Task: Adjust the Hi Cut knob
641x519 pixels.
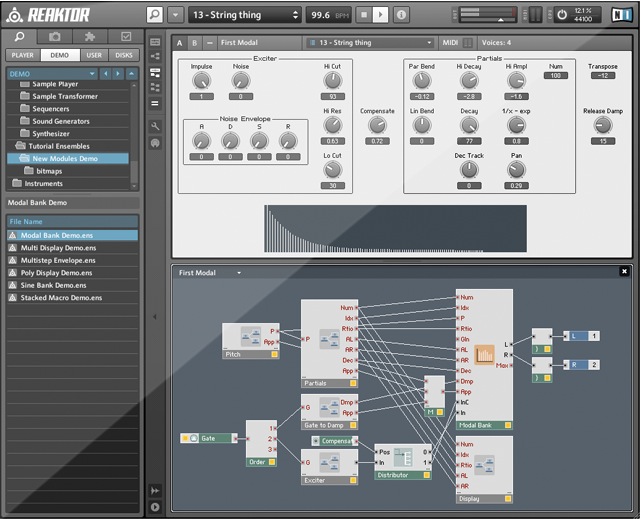Action: (x=332, y=81)
